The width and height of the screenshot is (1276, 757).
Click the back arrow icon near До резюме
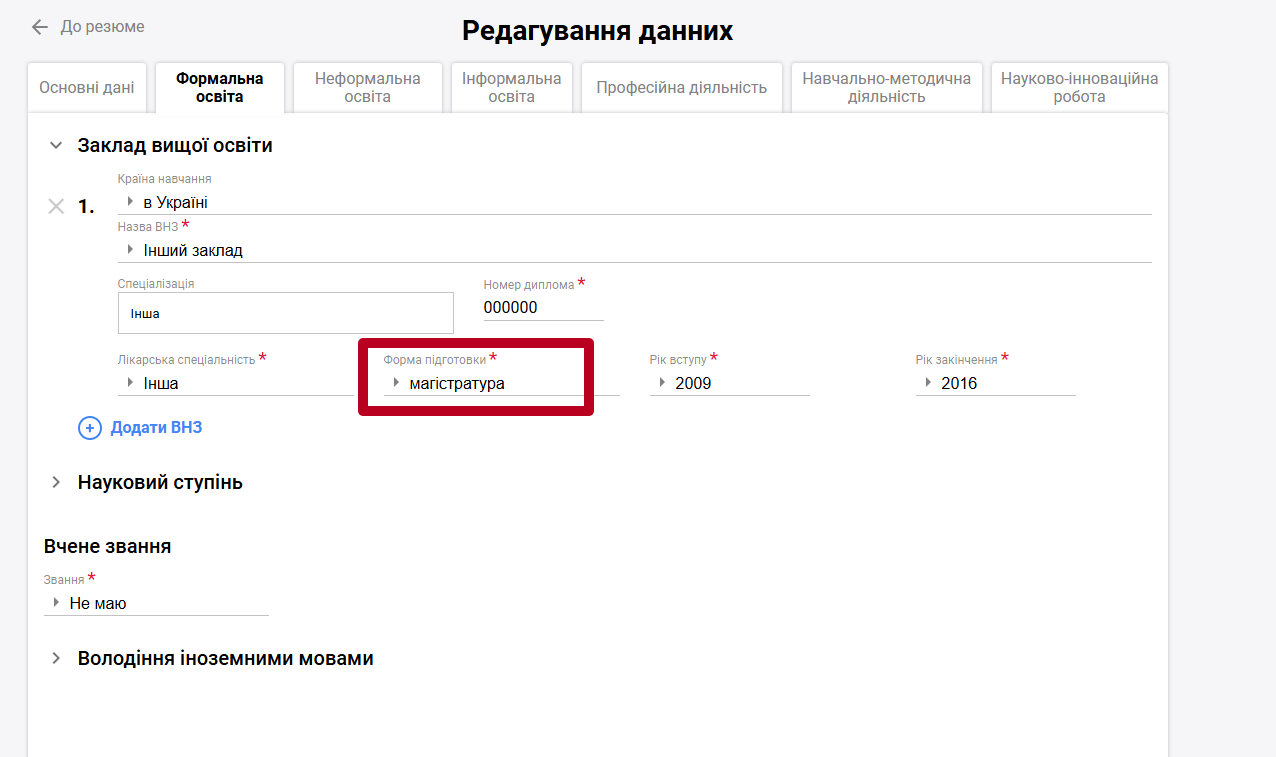(x=40, y=27)
